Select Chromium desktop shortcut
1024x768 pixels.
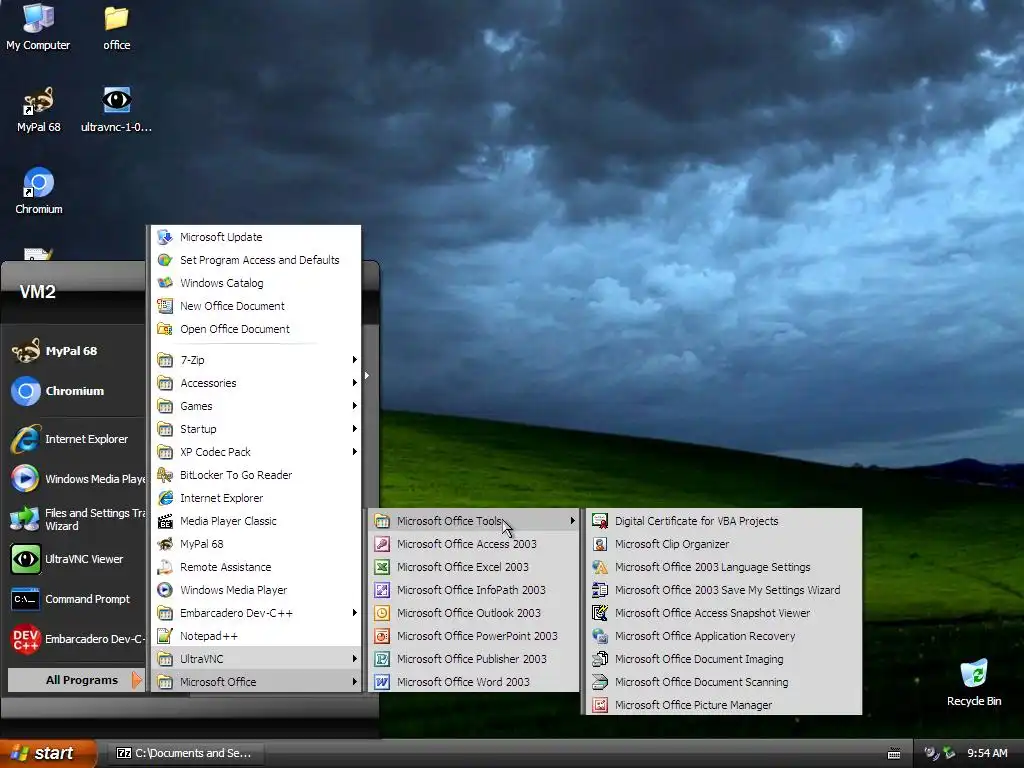[39, 191]
